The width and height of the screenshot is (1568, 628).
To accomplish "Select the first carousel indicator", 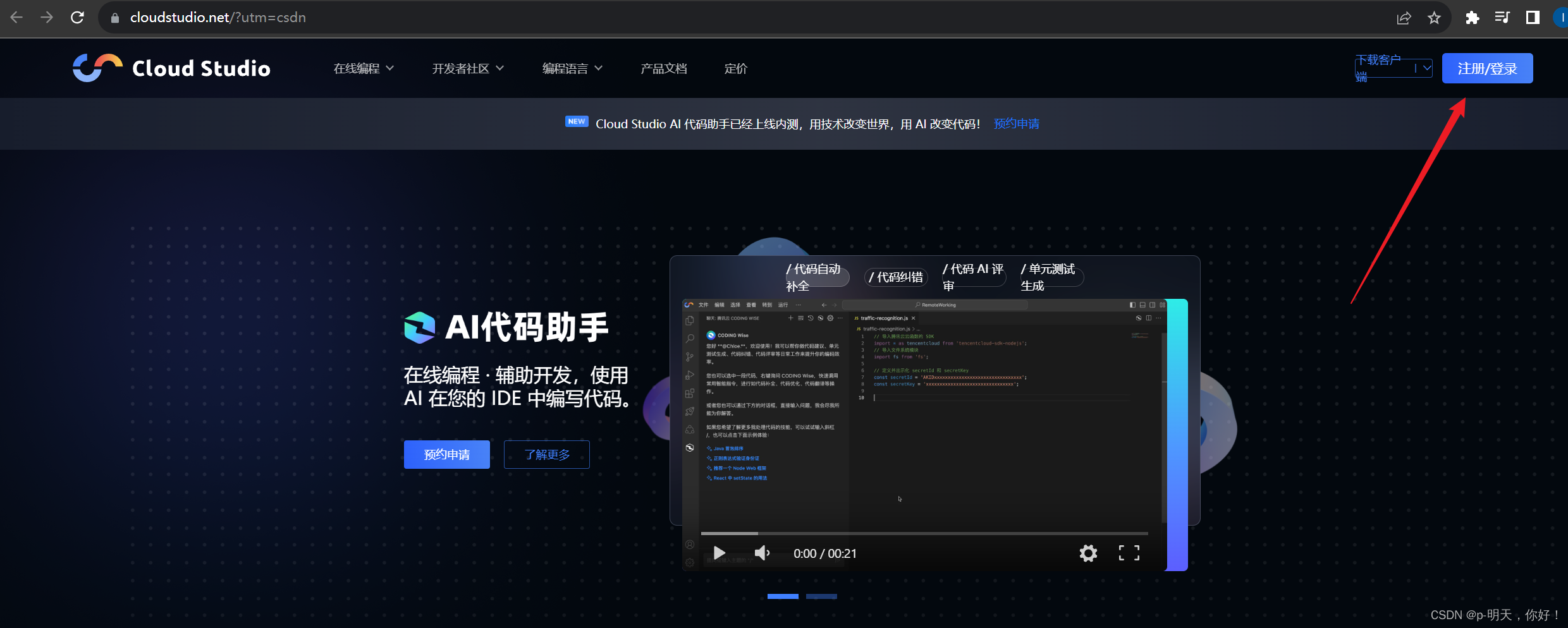I will click(x=783, y=596).
